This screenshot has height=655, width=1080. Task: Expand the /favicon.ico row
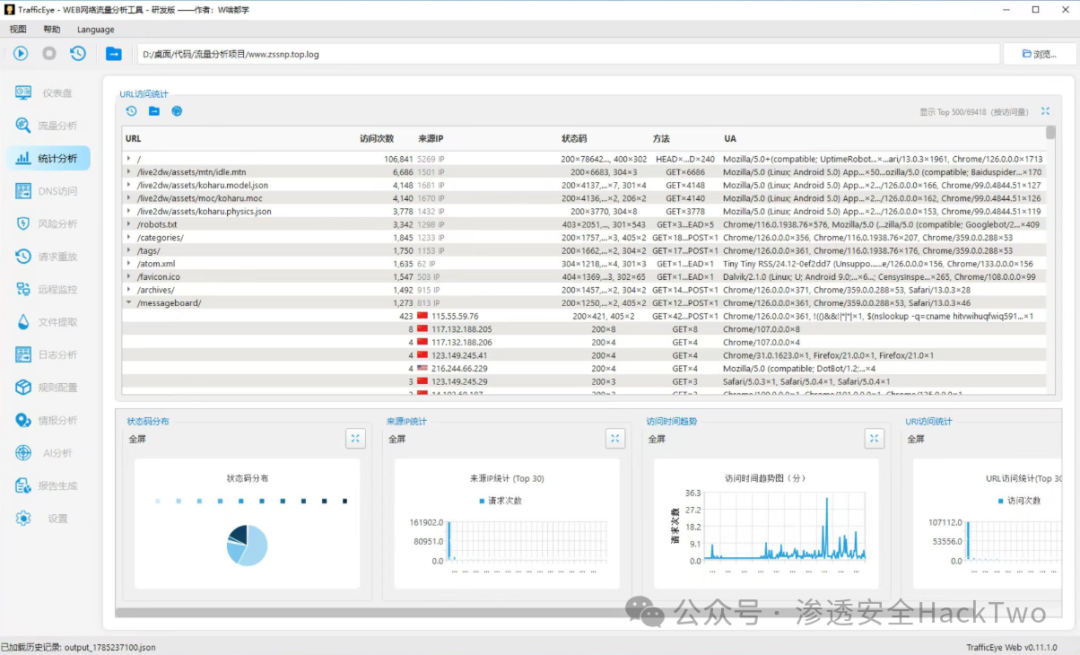[129, 276]
